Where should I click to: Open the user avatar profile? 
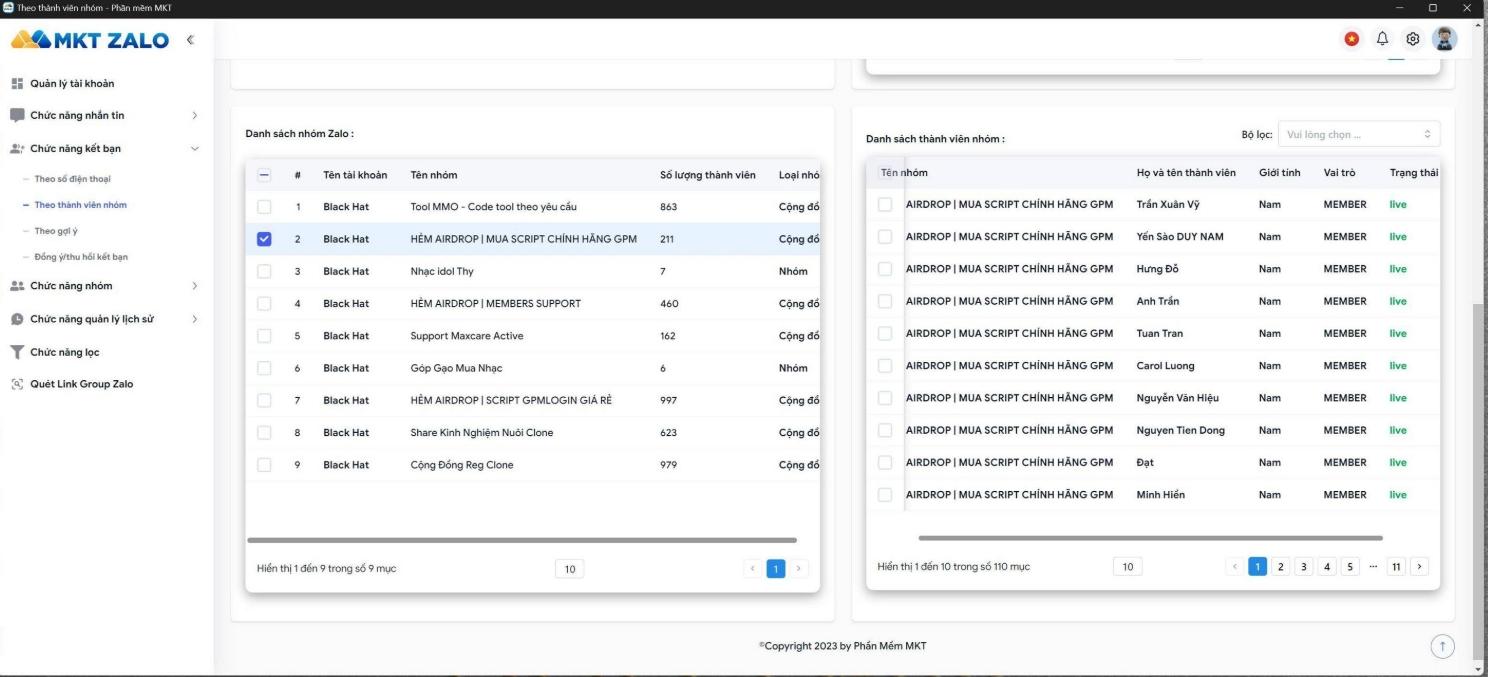[x=1444, y=39]
